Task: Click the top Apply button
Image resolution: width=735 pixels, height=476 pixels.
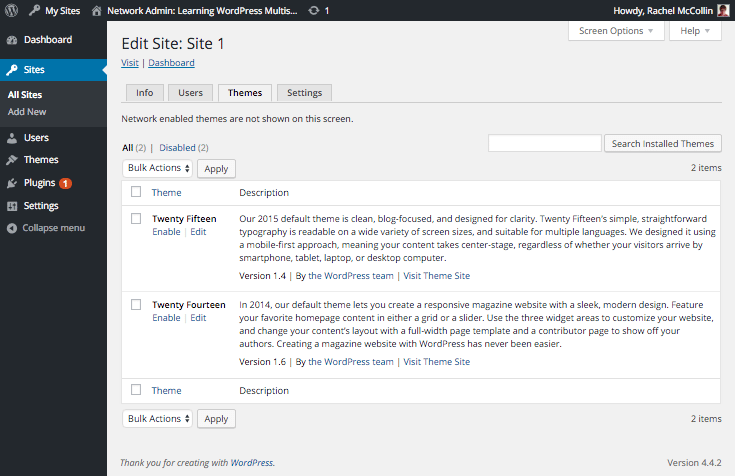Action: click(216, 169)
